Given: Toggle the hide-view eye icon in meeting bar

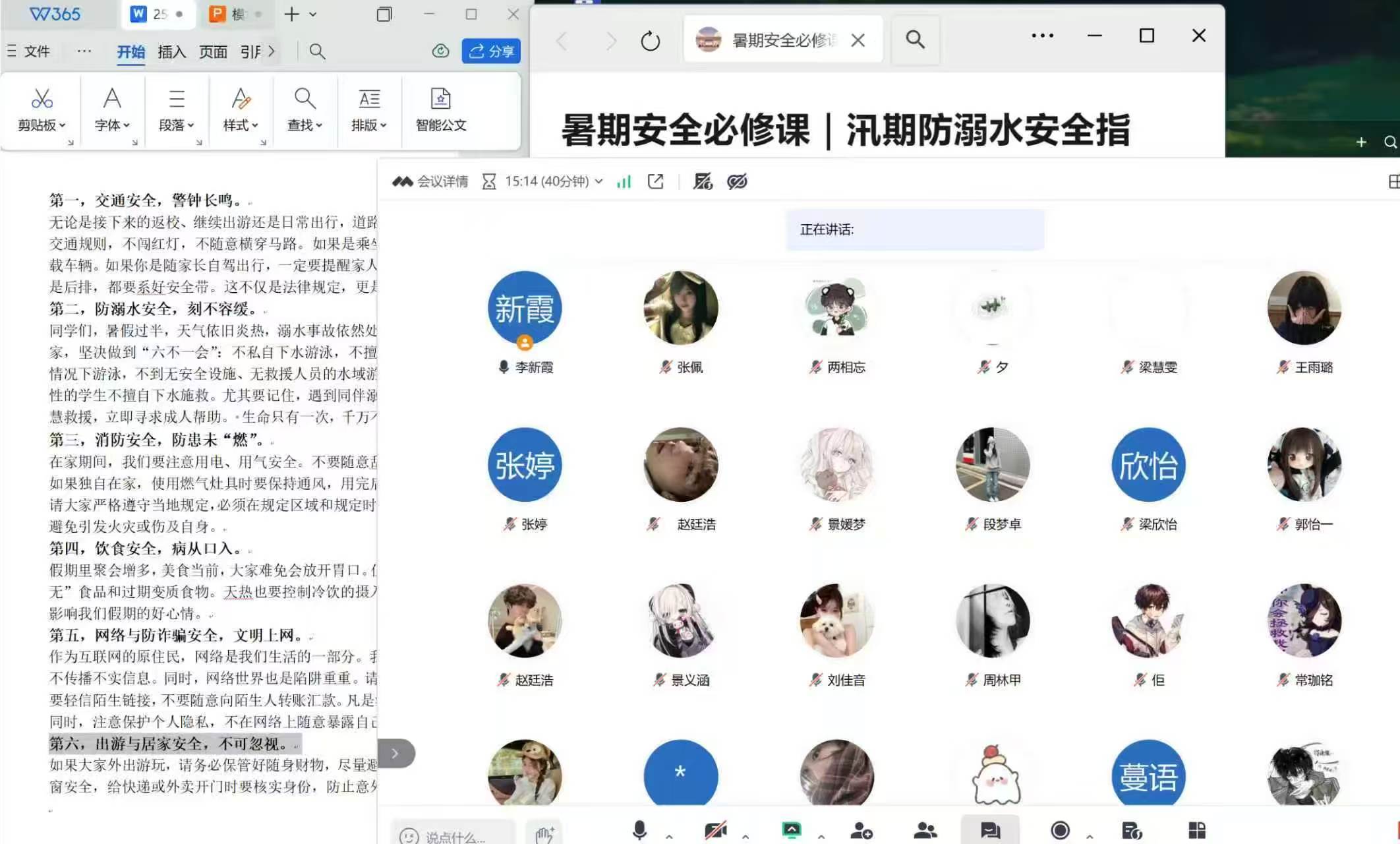Looking at the screenshot, I should (x=737, y=181).
